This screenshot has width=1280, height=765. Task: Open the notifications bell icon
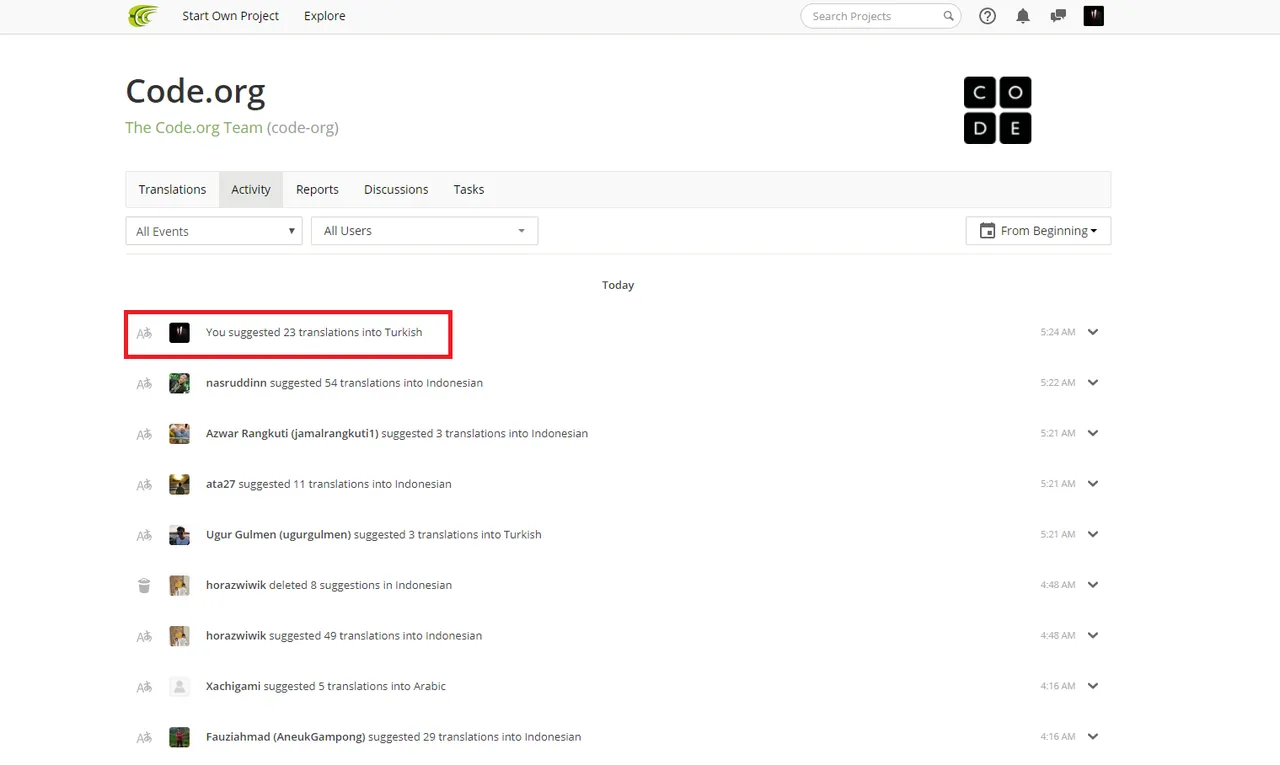tap(1023, 16)
